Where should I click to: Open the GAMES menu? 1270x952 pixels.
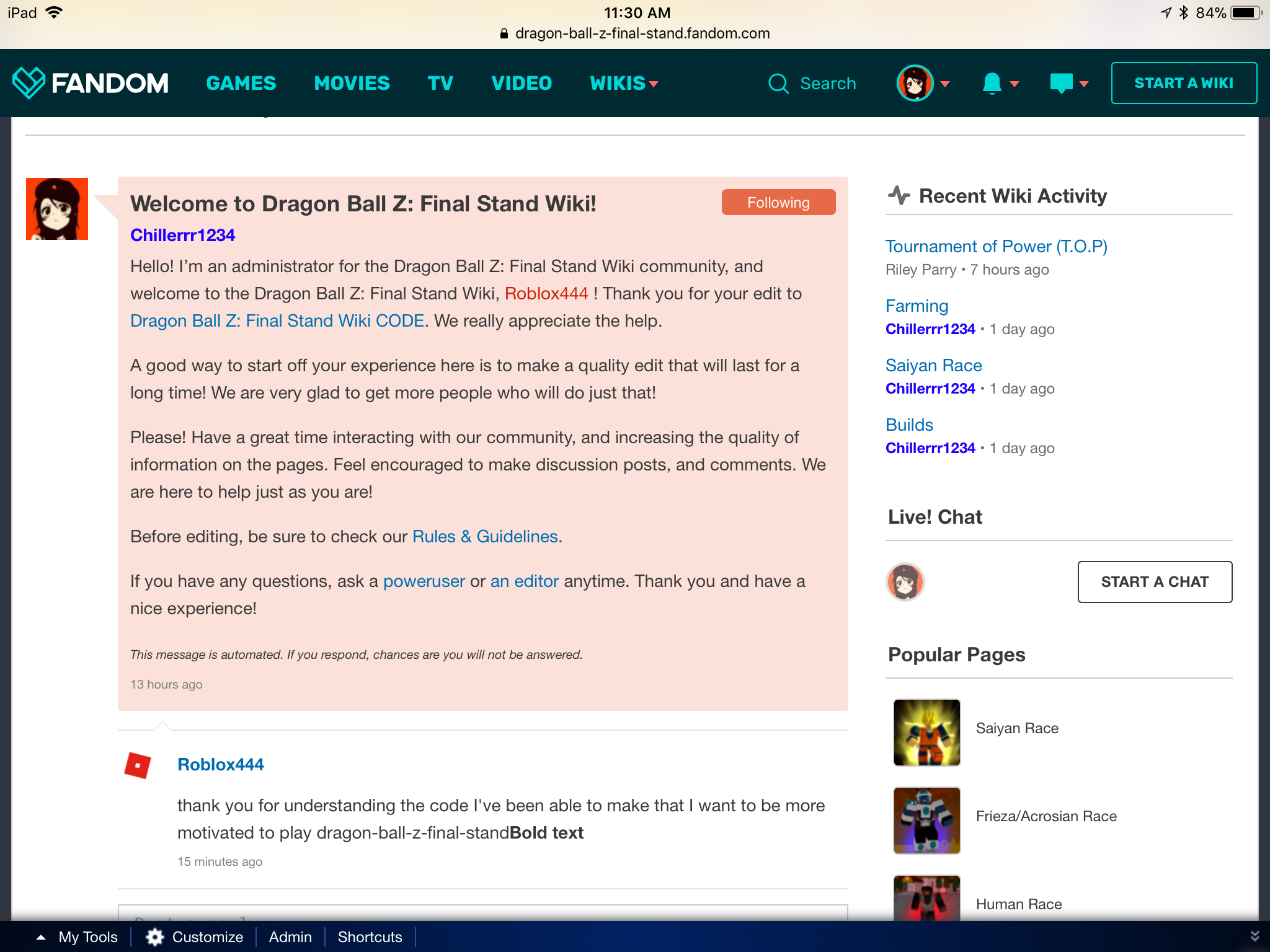pyautogui.click(x=241, y=83)
